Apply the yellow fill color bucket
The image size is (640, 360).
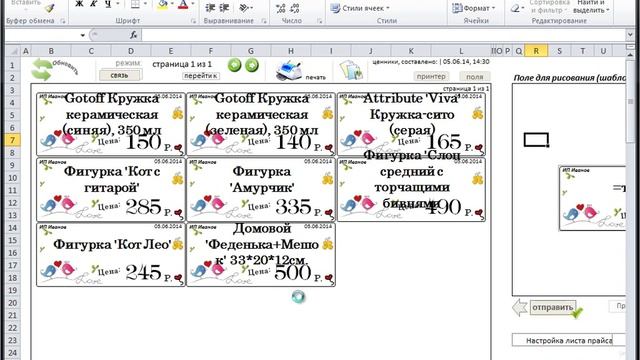[x=162, y=4]
